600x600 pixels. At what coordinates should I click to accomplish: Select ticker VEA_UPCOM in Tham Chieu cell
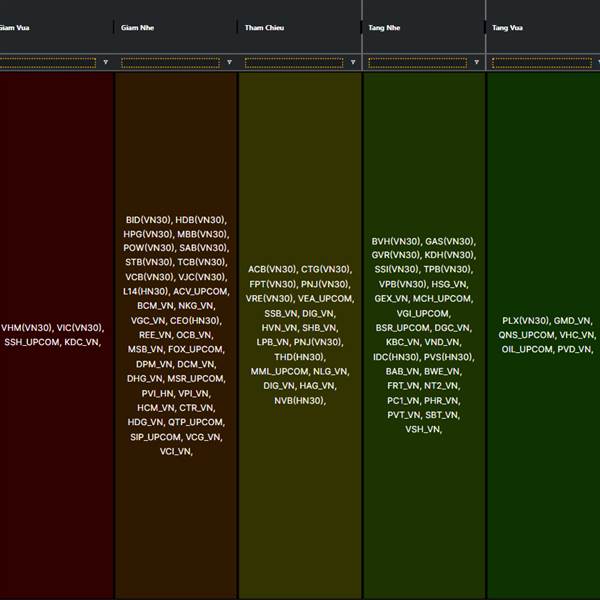pos(325,298)
